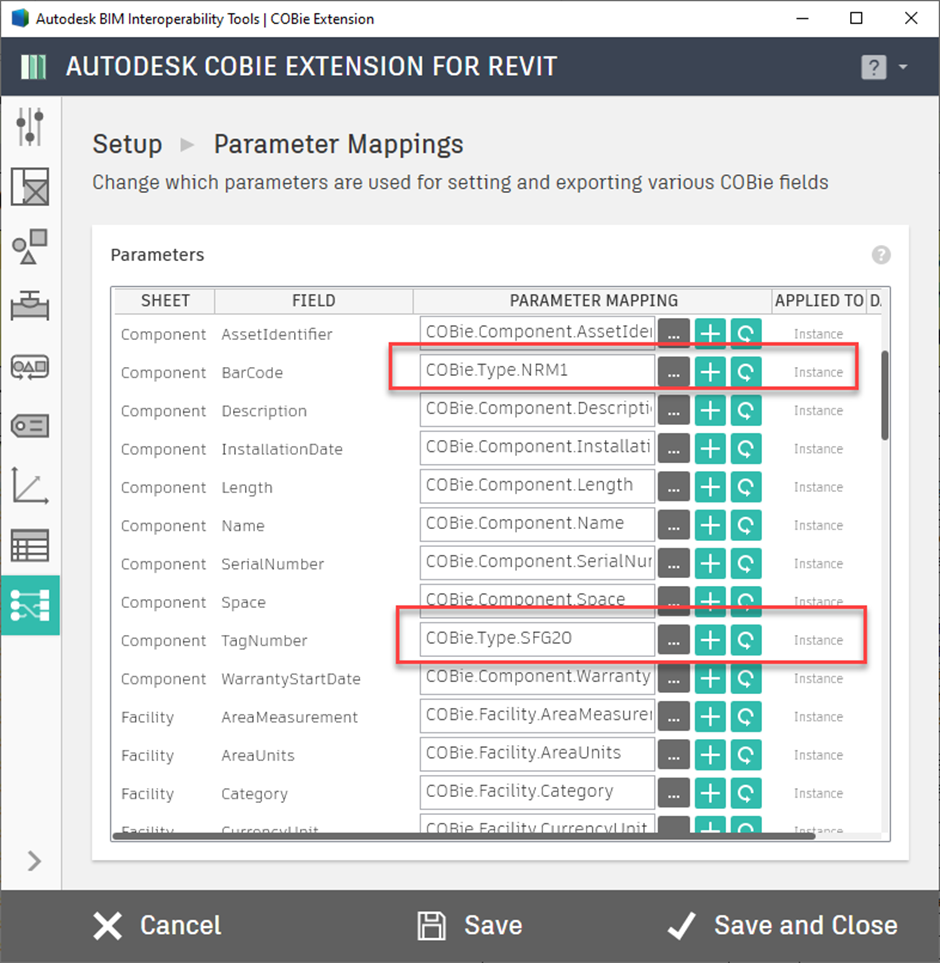The height and width of the screenshot is (963, 940).
Task: Edit the COBie.Component.Name mapping field
Action: (537, 524)
